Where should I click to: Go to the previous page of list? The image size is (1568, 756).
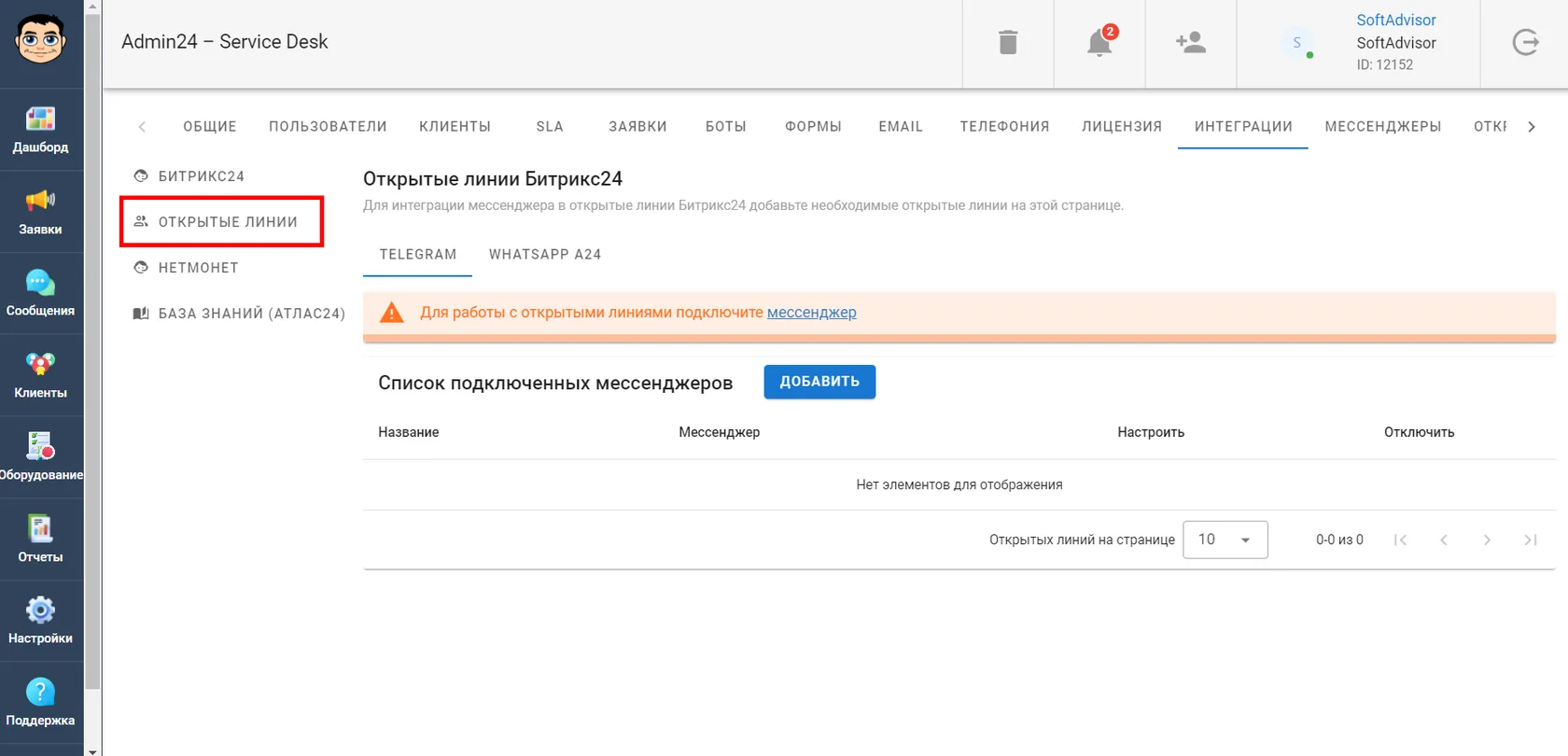click(x=1444, y=539)
